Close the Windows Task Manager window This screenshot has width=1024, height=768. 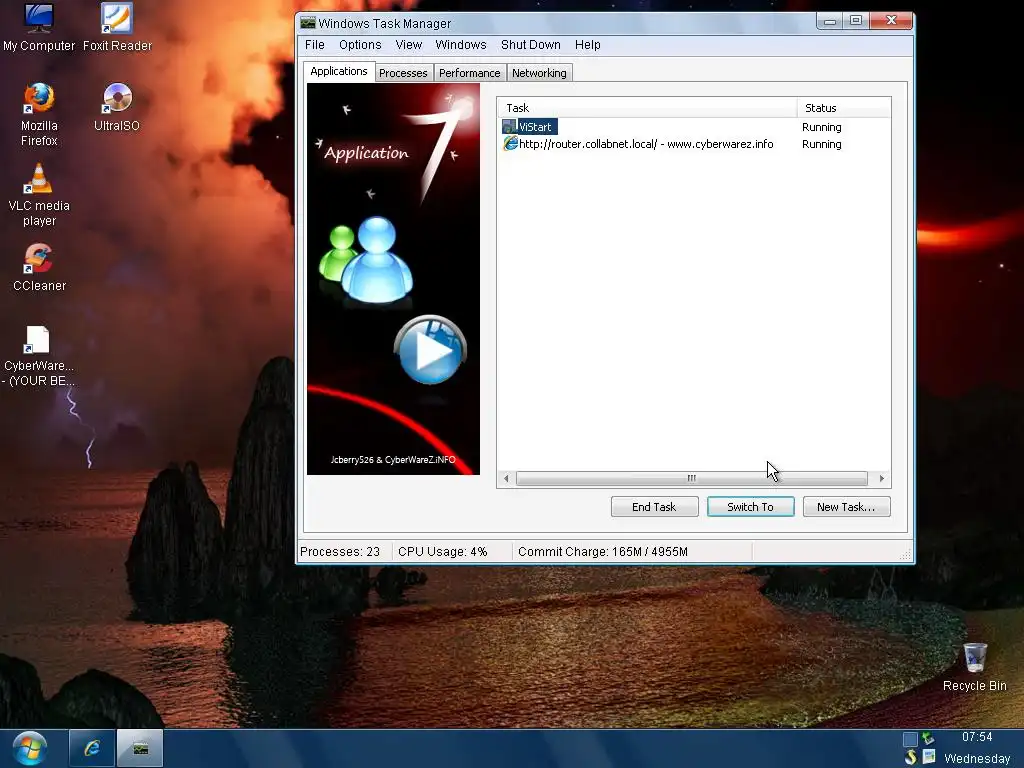pos(891,21)
